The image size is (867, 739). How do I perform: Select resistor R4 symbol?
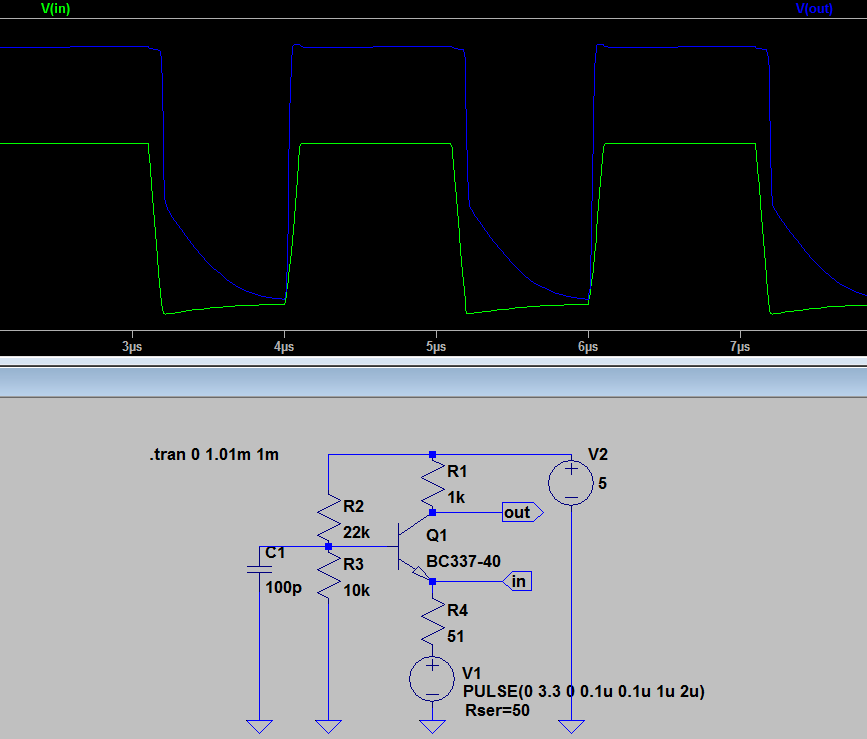(x=433, y=623)
